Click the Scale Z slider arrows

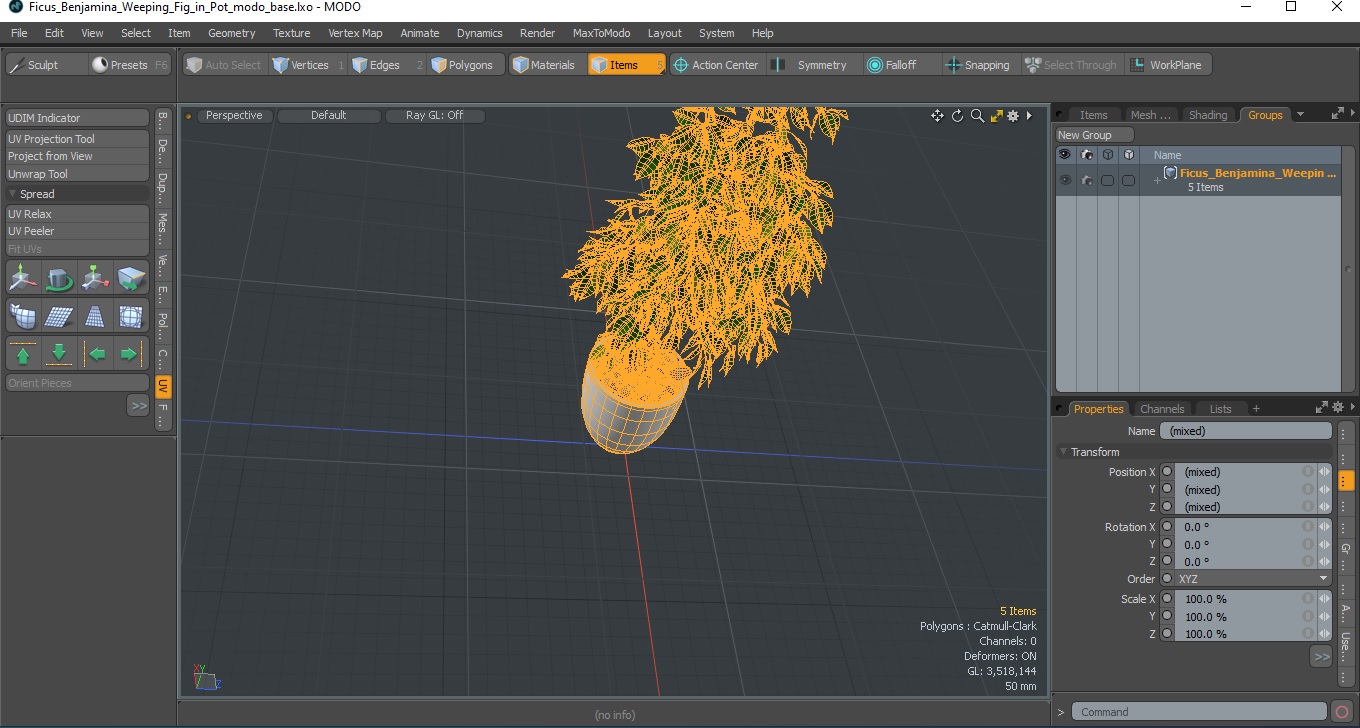1325,634
